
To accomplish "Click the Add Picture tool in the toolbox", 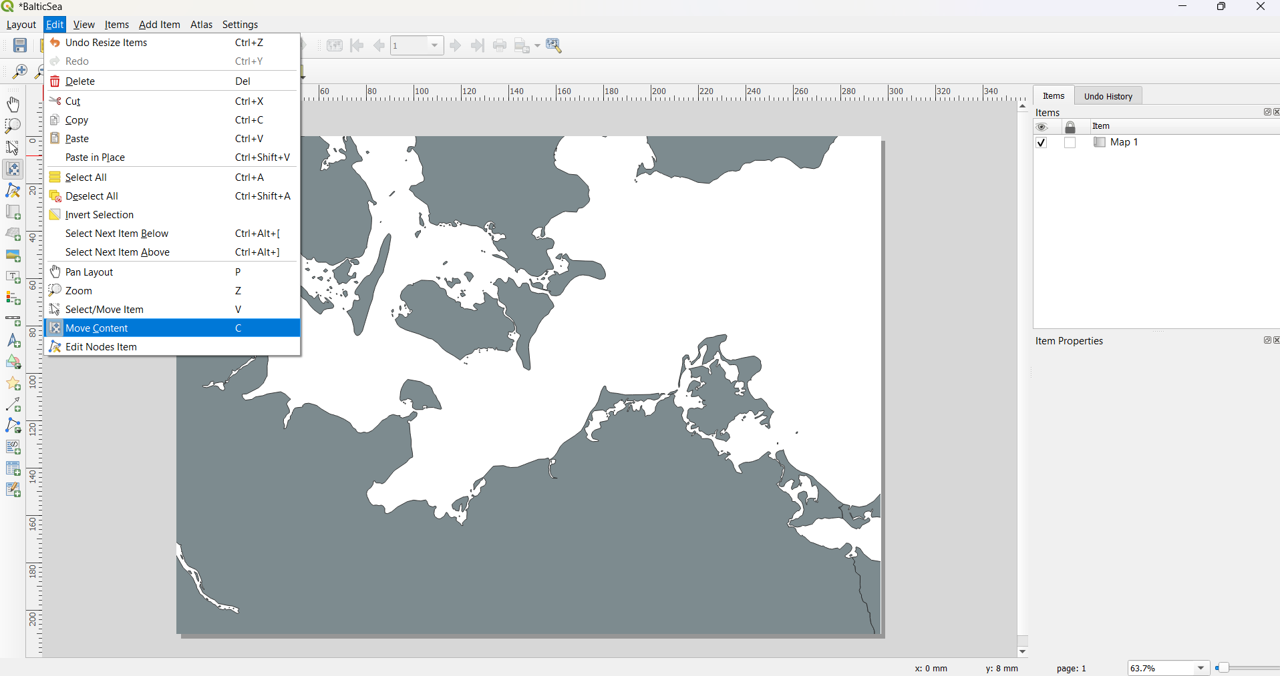I will tap(13, 256).
